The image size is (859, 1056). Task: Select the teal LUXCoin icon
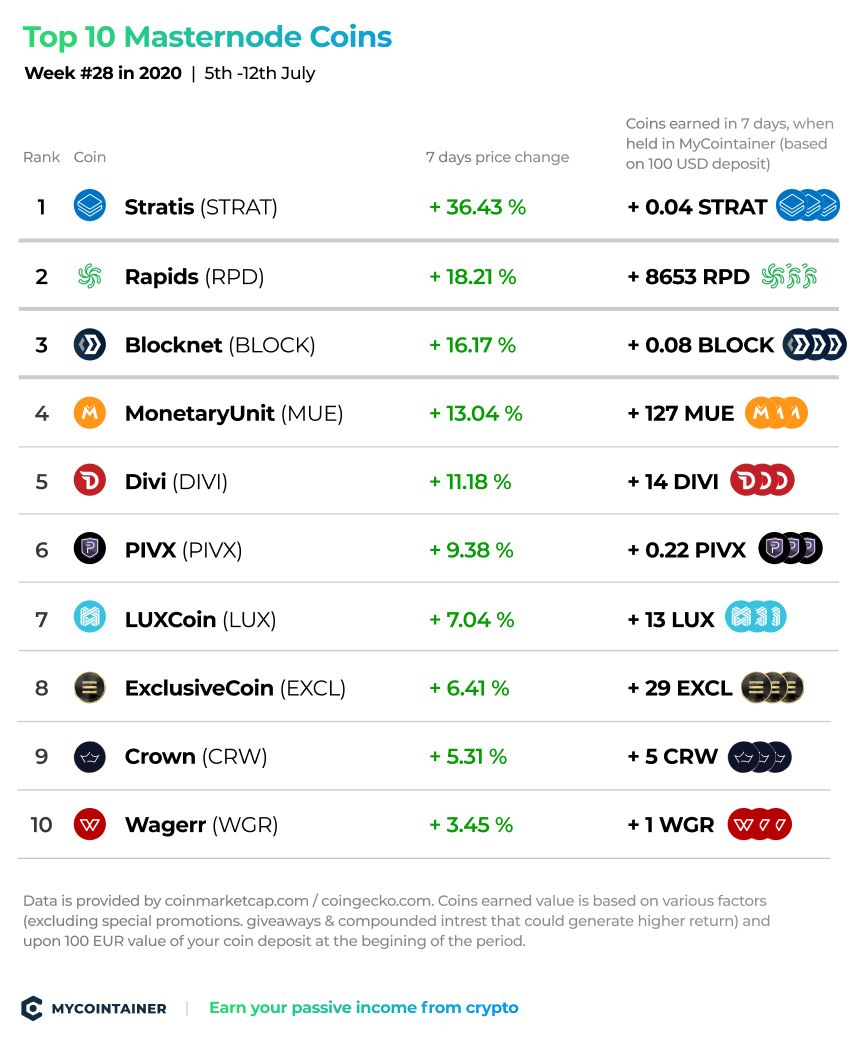tap(90, 617)
